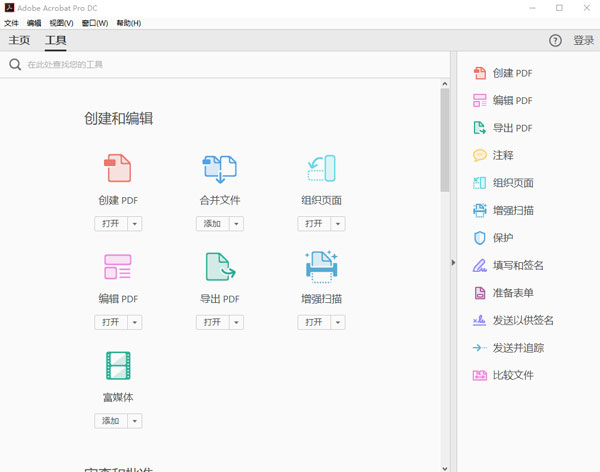Click 保护 label in right sidebar
The height and width of the screenshot is (472, 600).
click(x=503, y=238)
